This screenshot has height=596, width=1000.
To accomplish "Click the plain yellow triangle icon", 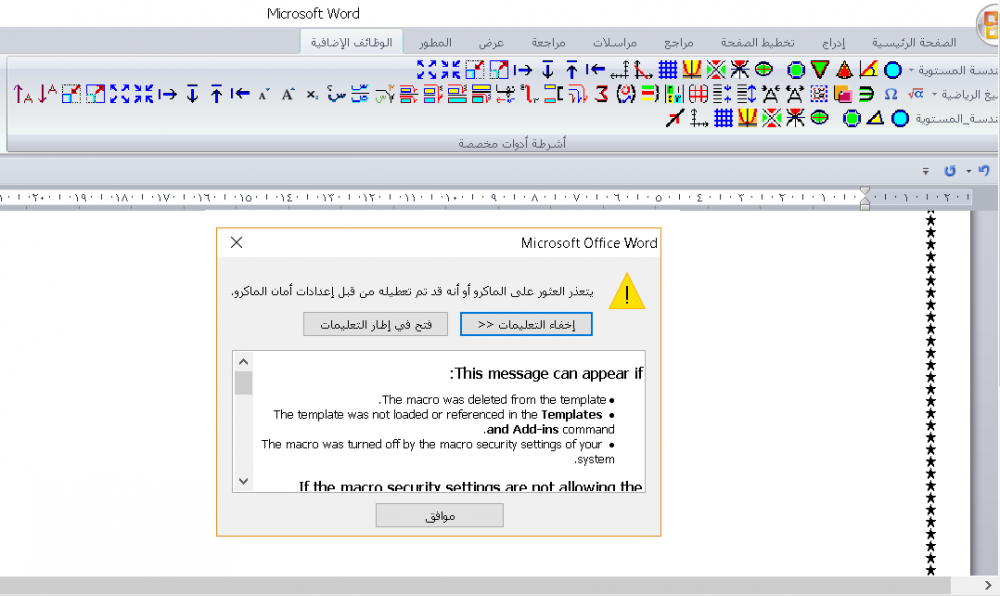I will (875, 118).
